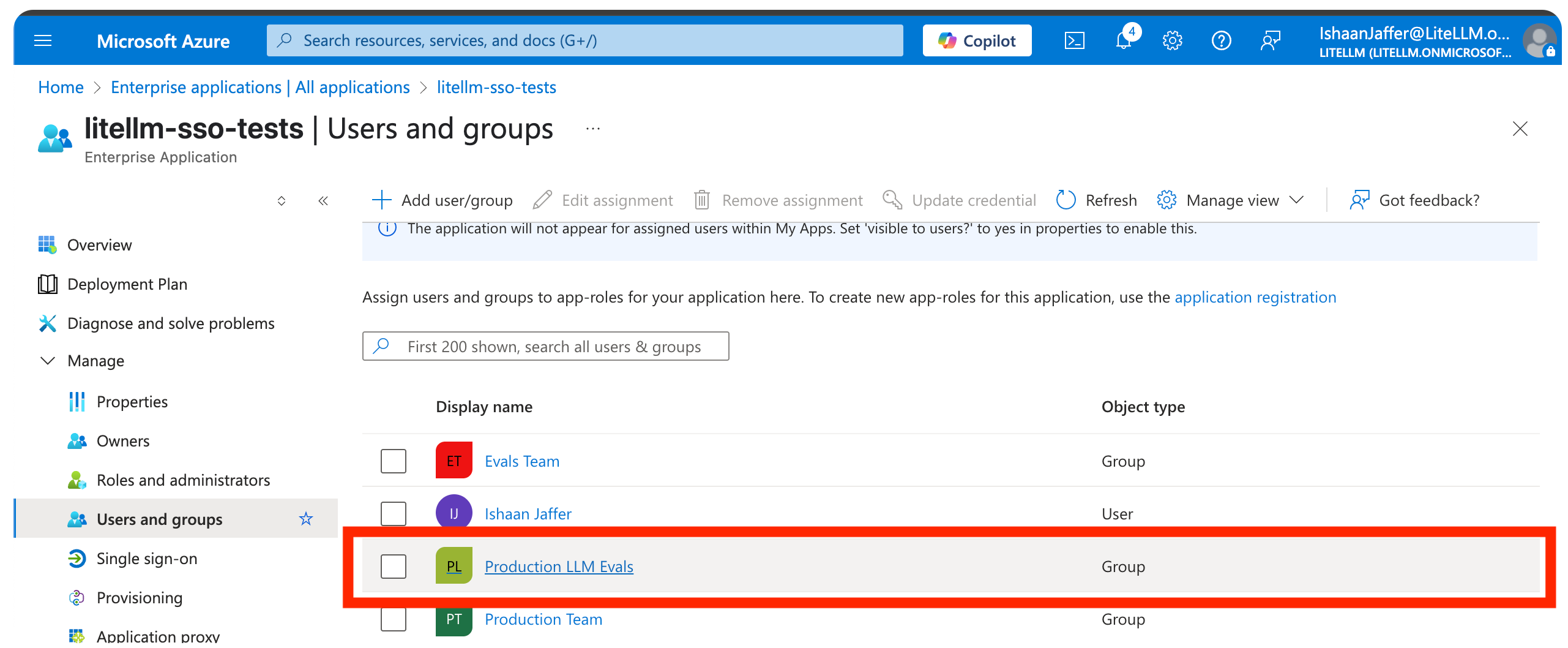
Task: Focus the users and groups search field
Action: pos(554,347)
